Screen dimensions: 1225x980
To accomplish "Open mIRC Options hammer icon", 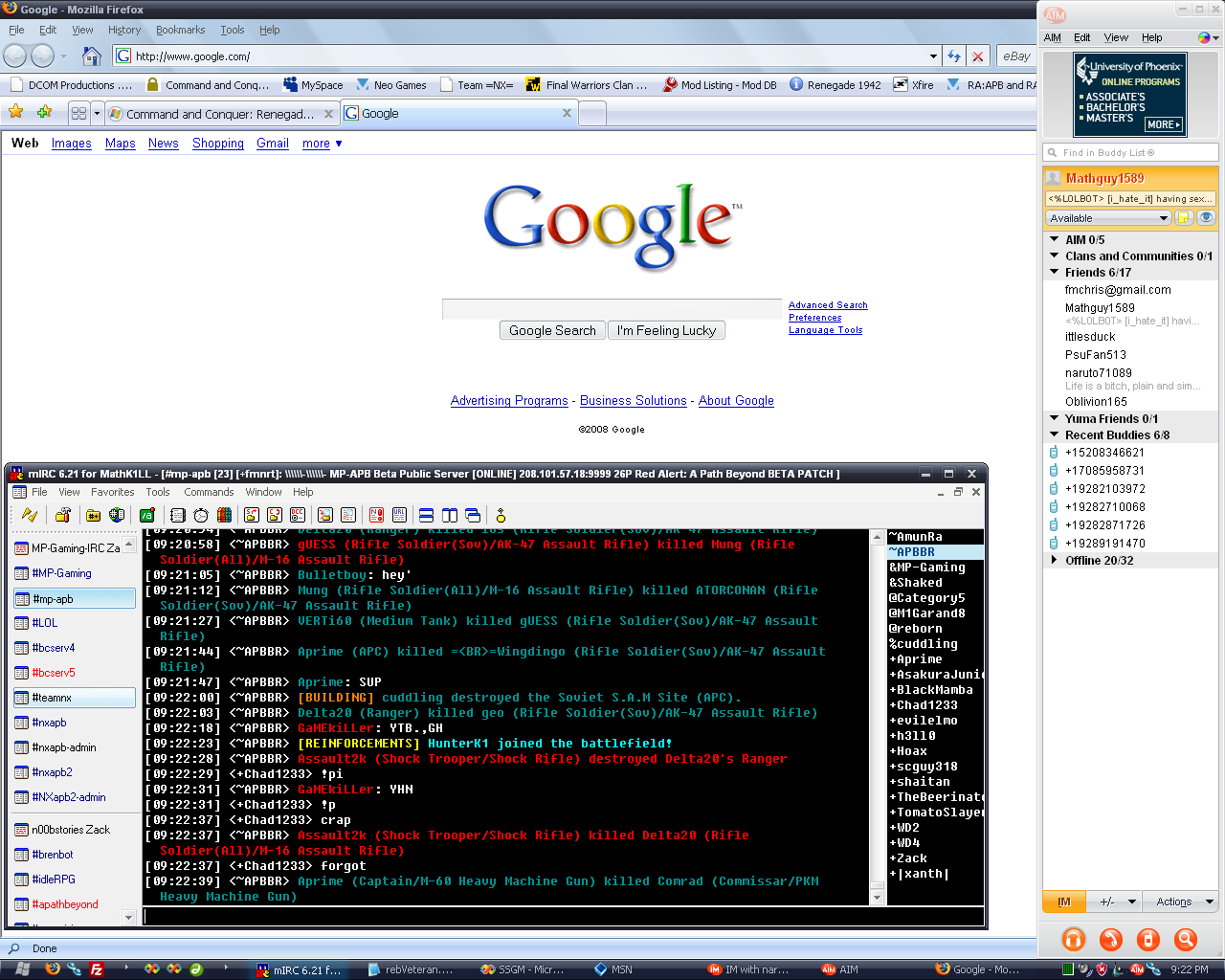I will click(x=63, y=515).
